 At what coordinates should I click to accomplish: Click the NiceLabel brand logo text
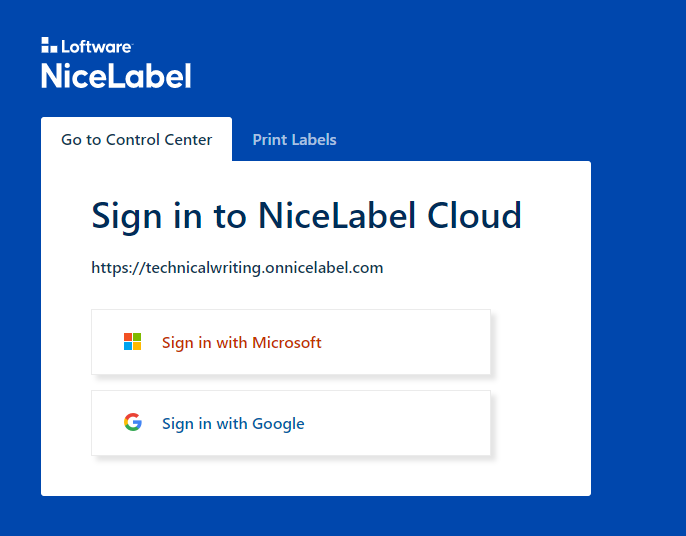point(116,76)
